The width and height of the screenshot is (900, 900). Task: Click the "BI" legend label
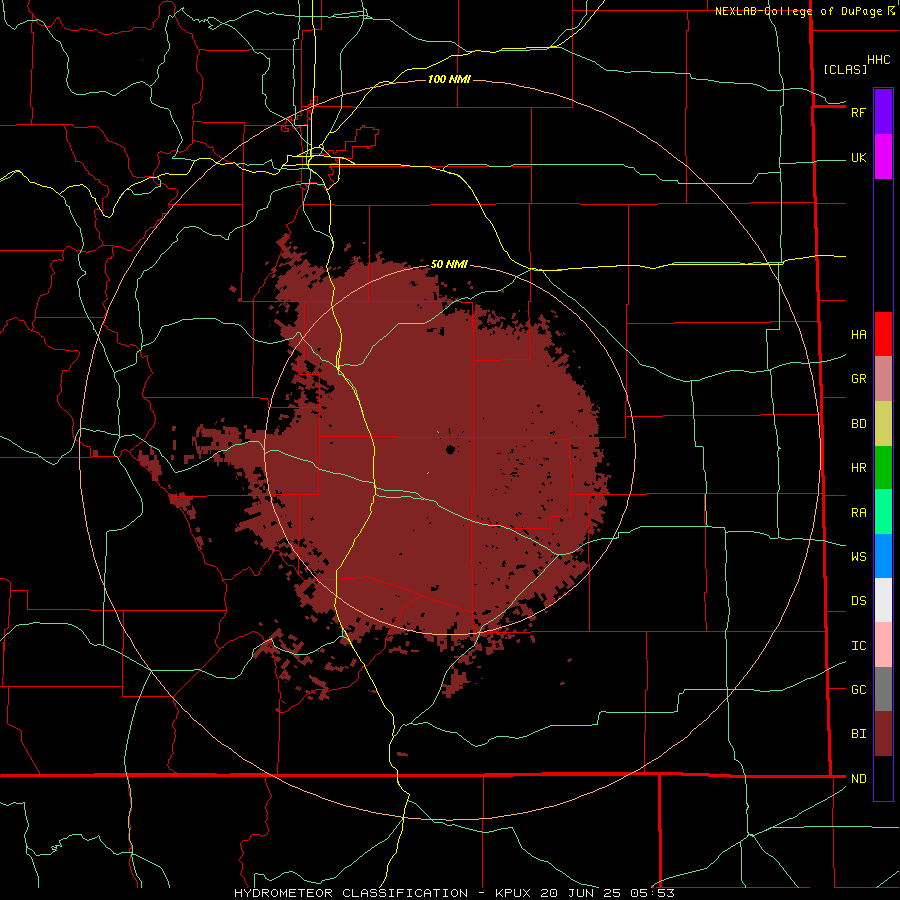[x=858, y=734]
